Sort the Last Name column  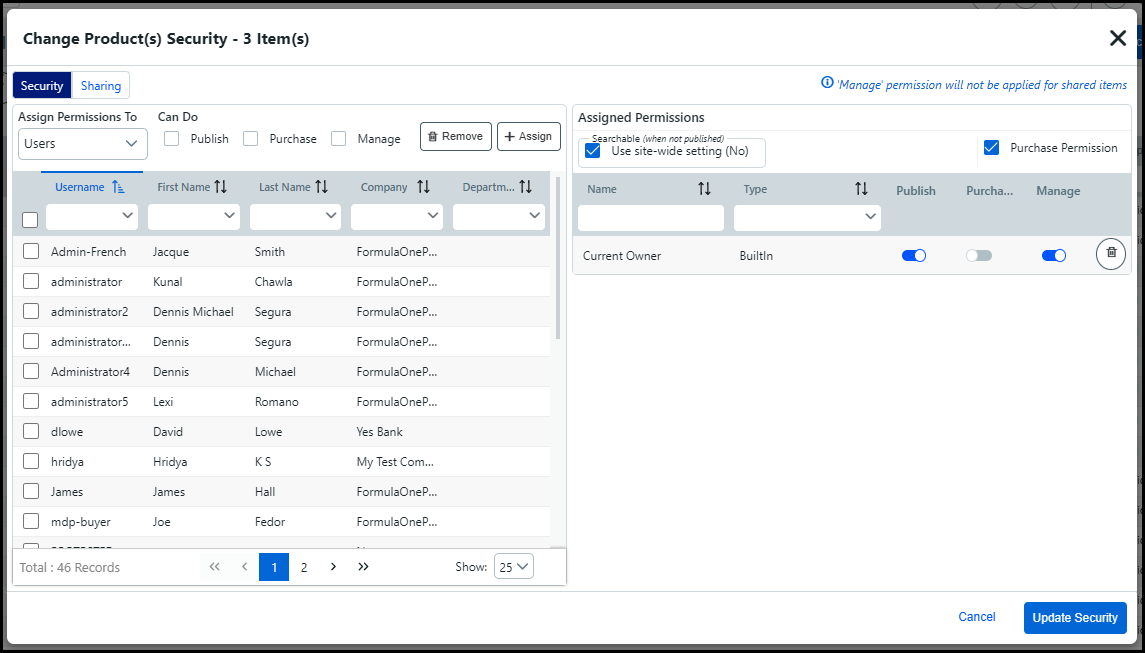pos(321,187)
